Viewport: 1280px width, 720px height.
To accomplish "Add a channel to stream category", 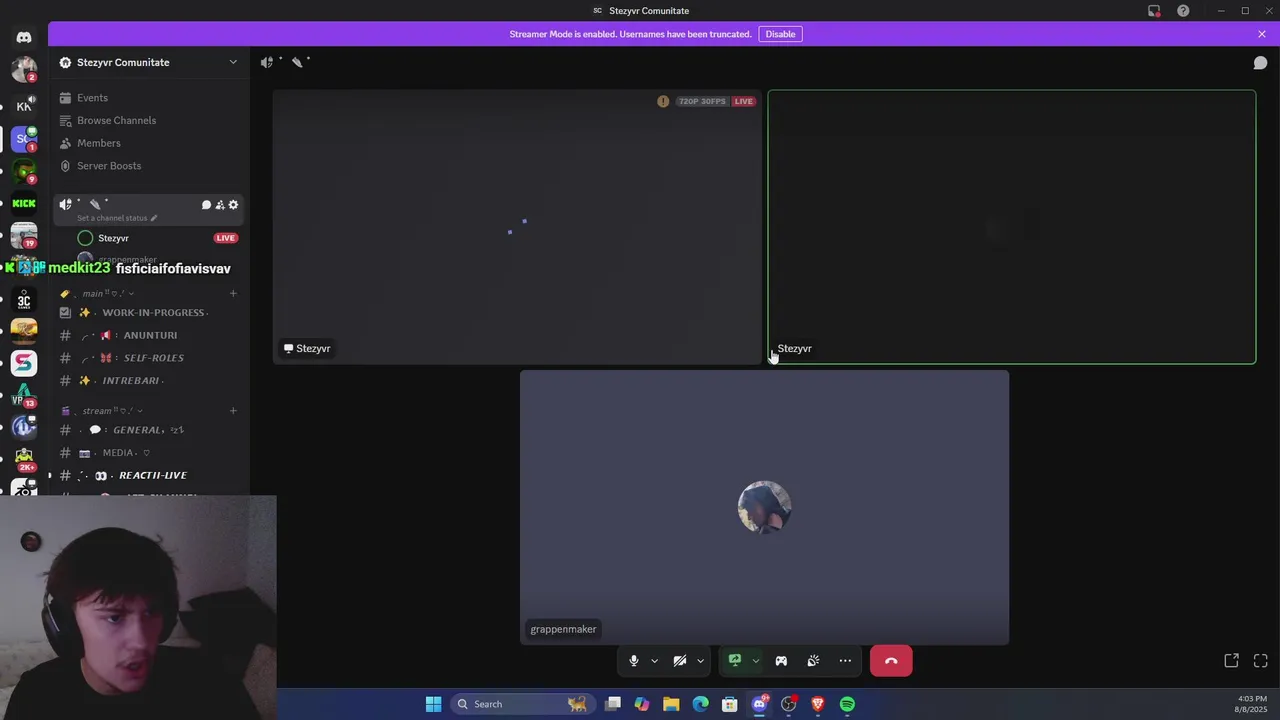I will coord(233,410).
